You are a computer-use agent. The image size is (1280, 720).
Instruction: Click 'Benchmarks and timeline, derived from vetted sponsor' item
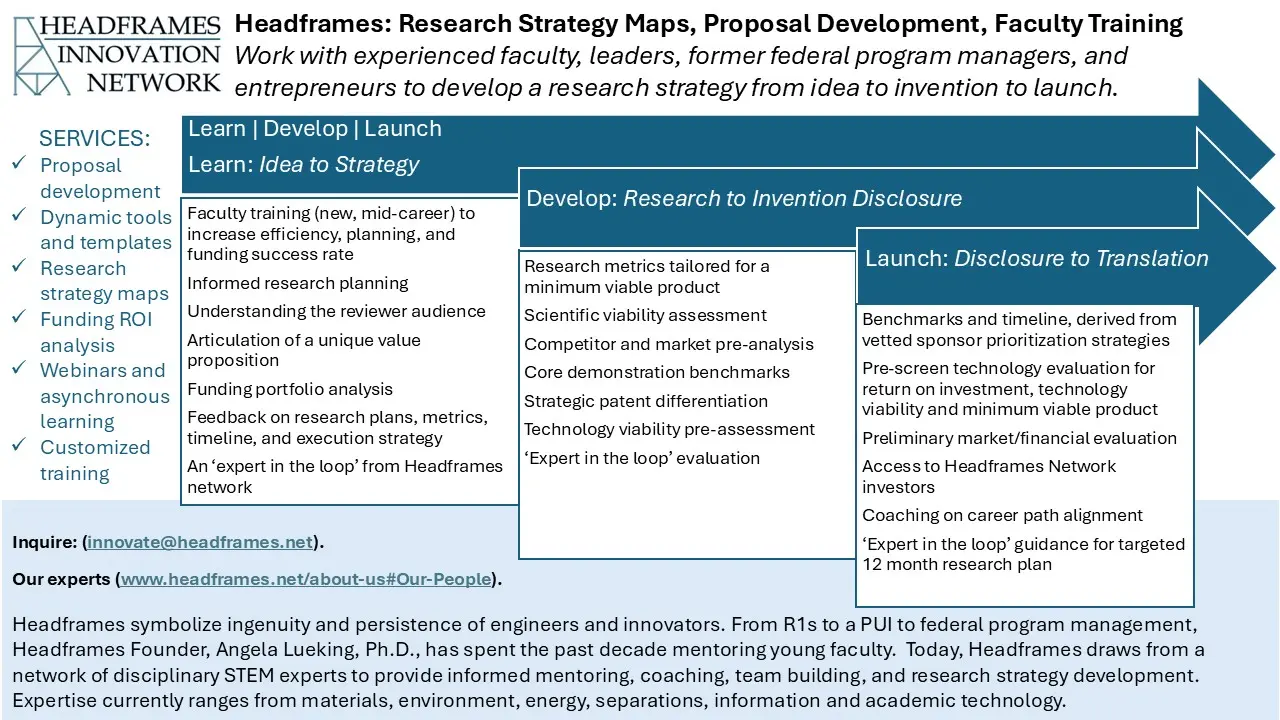tap(1020, 330)
